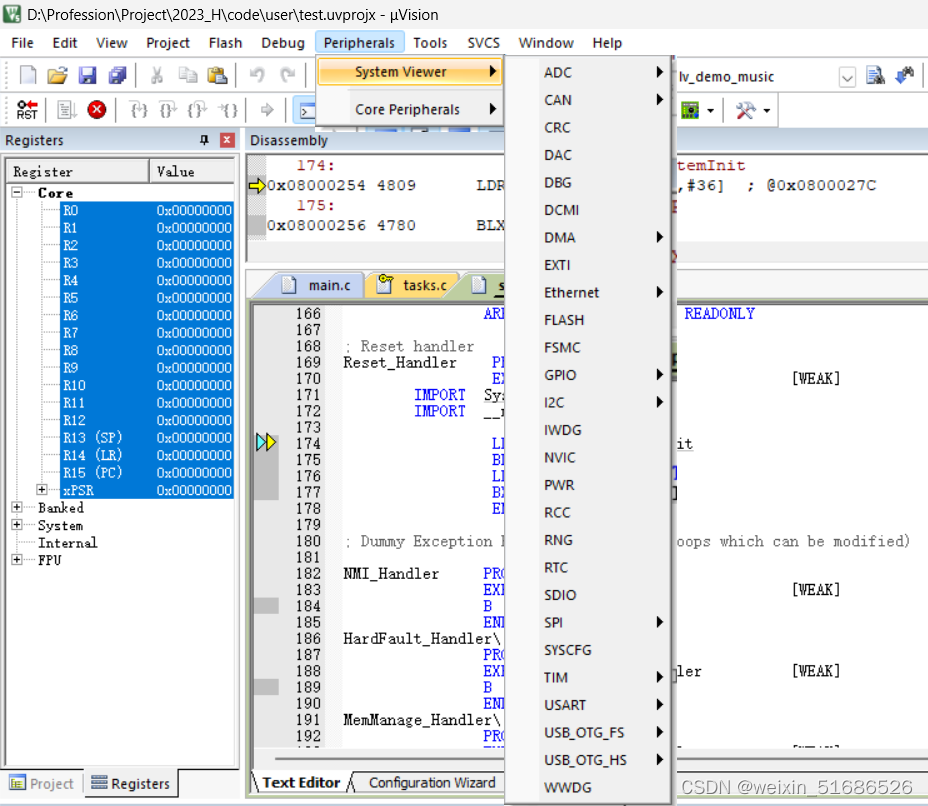The height and width of the screenshot is (806, 928).
Task: Select the R15 (PC) register value
Action: [x=194, y=472]
